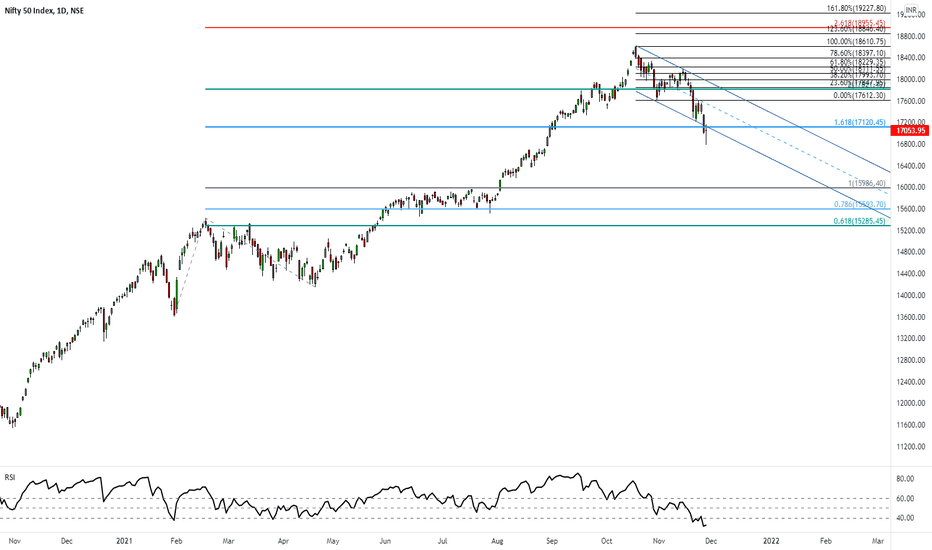The width and height of the screenshot is (932, 550).
Task: Select the current price label 17053.95
Action: coord(910,130)
